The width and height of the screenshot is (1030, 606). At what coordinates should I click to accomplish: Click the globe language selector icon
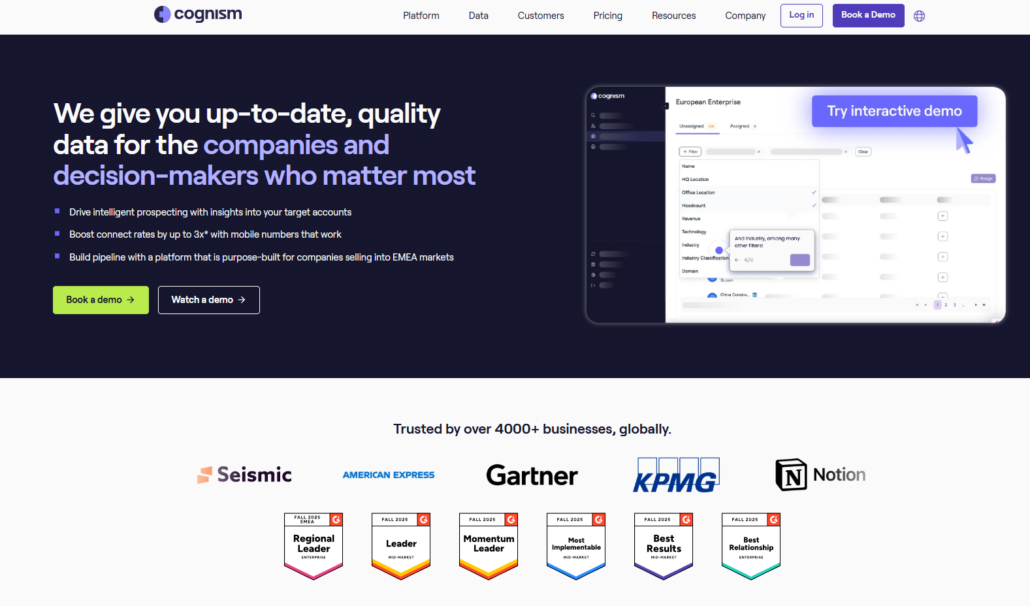pyautogui.click(x=919, y=16)
